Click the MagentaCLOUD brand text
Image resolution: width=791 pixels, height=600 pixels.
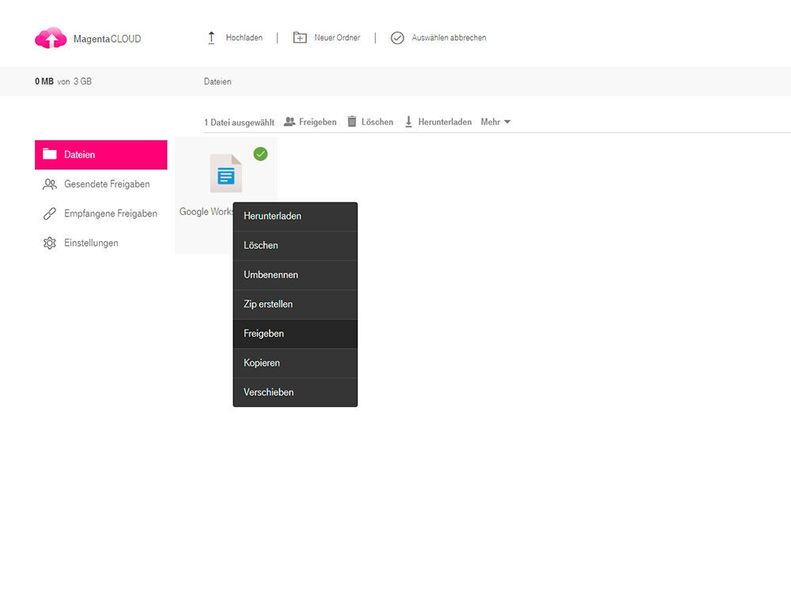point(107,39)
